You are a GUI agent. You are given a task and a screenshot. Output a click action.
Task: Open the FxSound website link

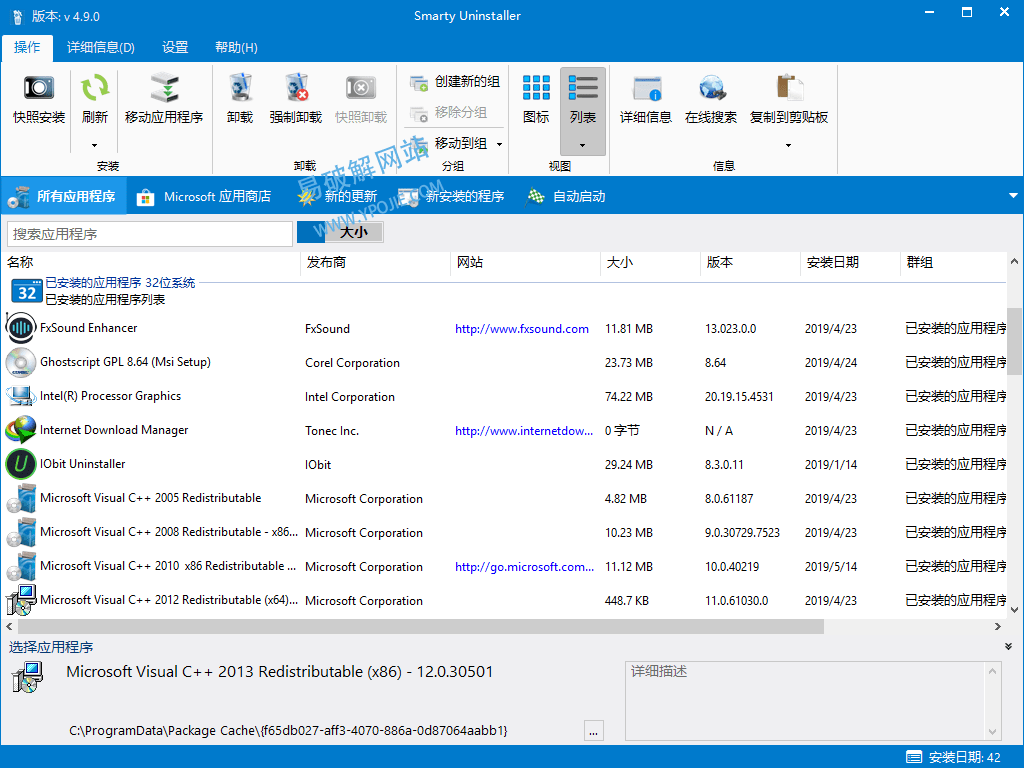[522, 328]
